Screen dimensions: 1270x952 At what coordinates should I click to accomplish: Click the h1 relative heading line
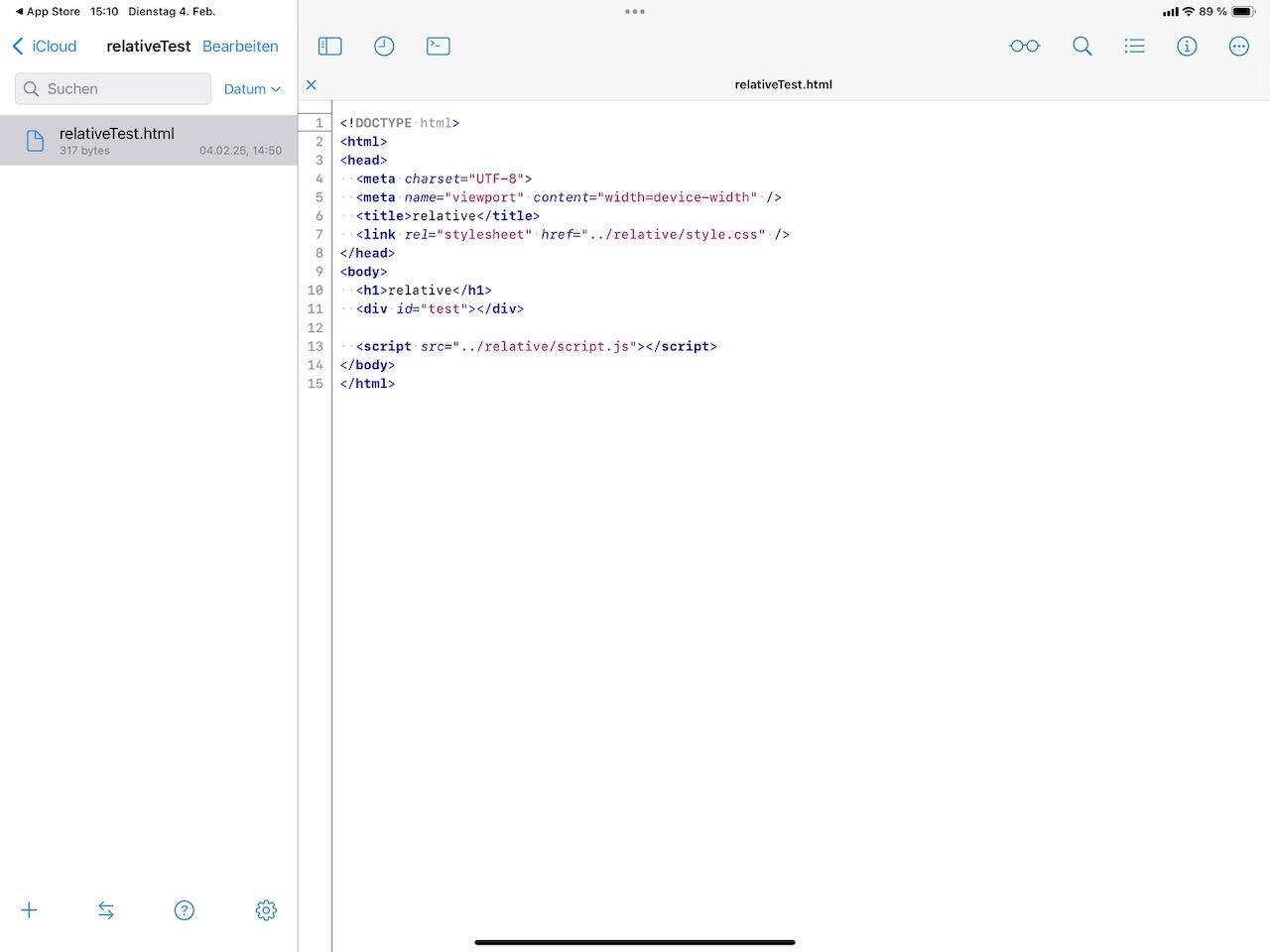[x=424, y=291]
